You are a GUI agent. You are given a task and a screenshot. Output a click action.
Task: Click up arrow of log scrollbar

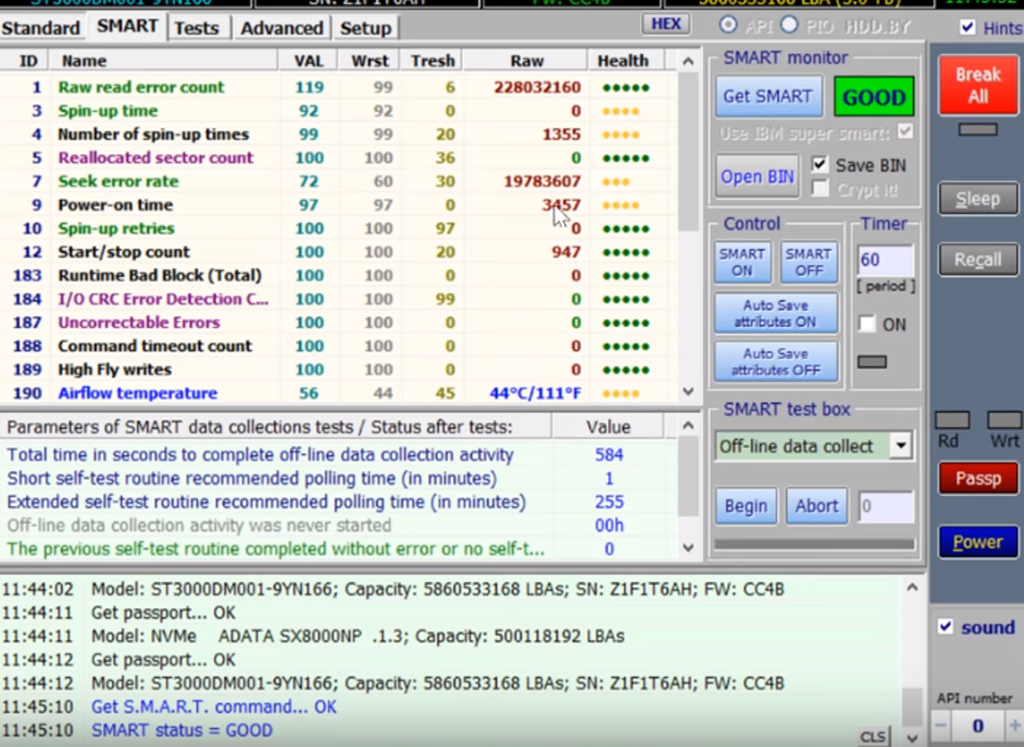[x=912, y=588]
